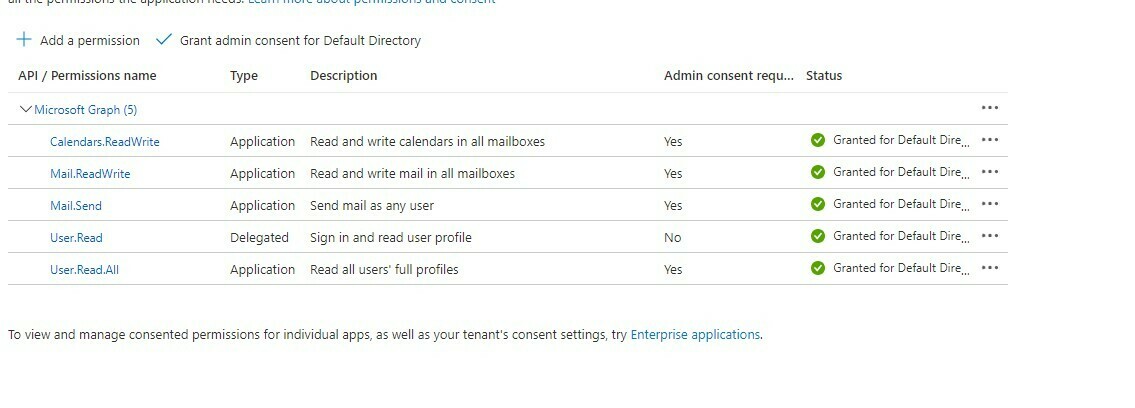This screenshot has height=408, width=1135.
Task: Collapse the Microsoft Graph permissions group chevron
Action: (25, 109)
